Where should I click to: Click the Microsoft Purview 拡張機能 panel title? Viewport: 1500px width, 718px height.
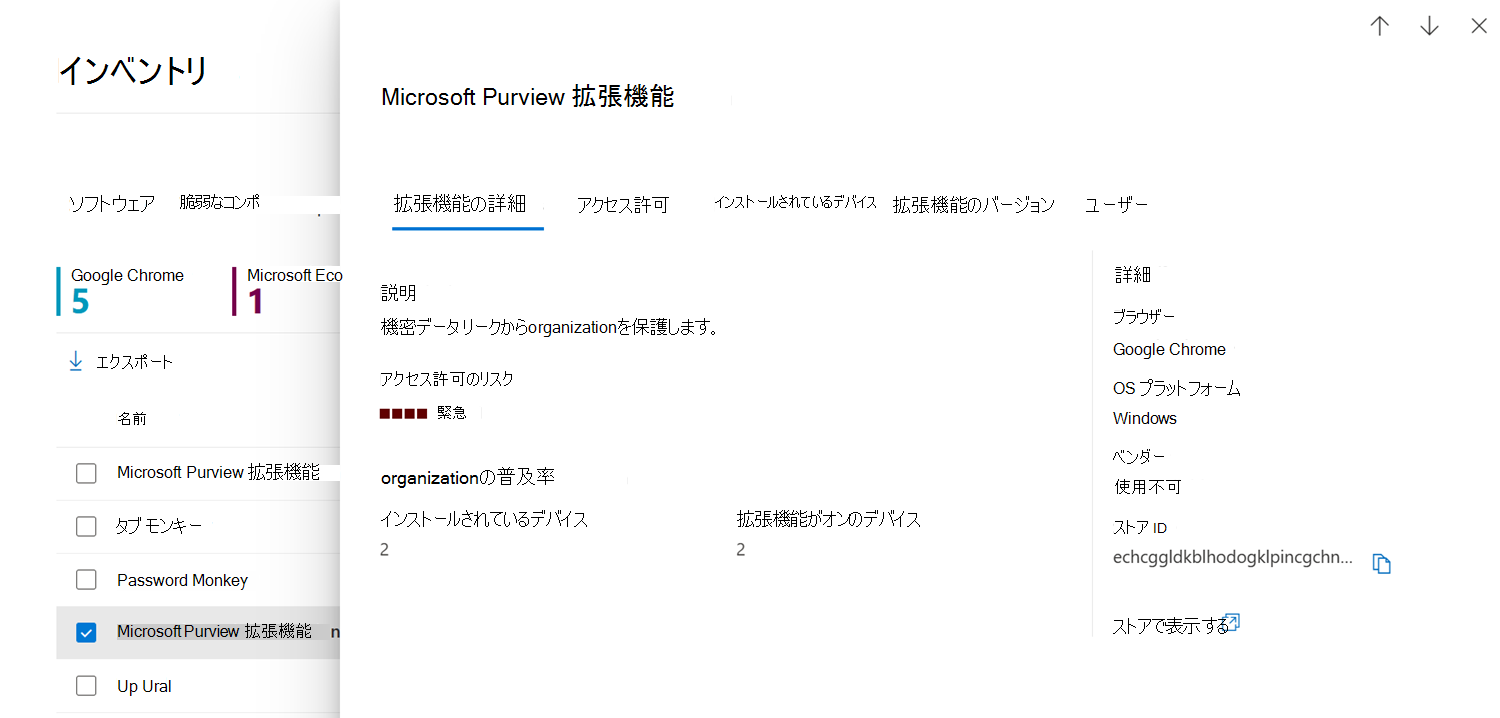(528, 96)
